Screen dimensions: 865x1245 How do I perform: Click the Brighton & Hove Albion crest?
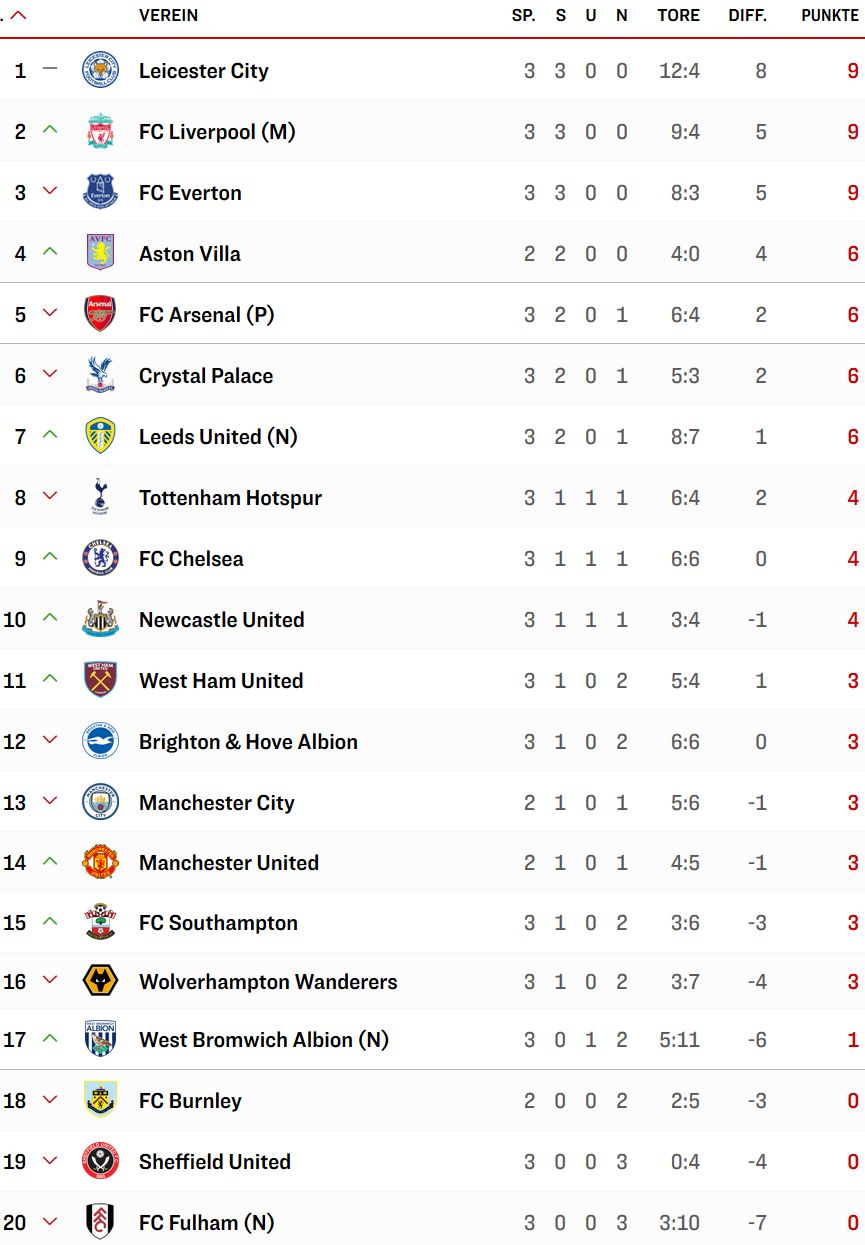(100, 741)
